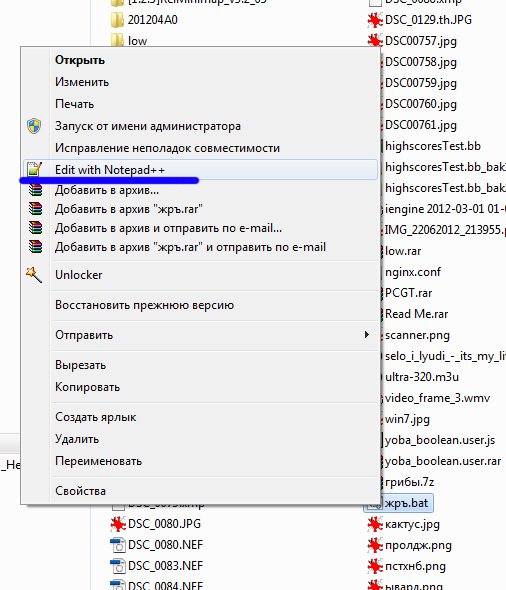Screen dimensions: 506x590
Task: Open Исправление неполадок совместимости
Action: tap(167, 148)
